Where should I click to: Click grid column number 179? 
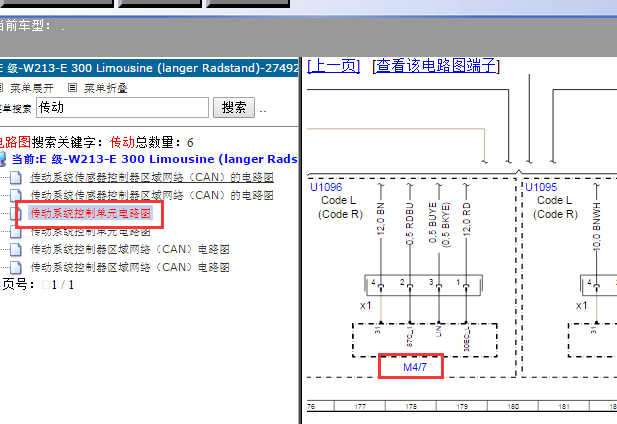click(462, 406)
